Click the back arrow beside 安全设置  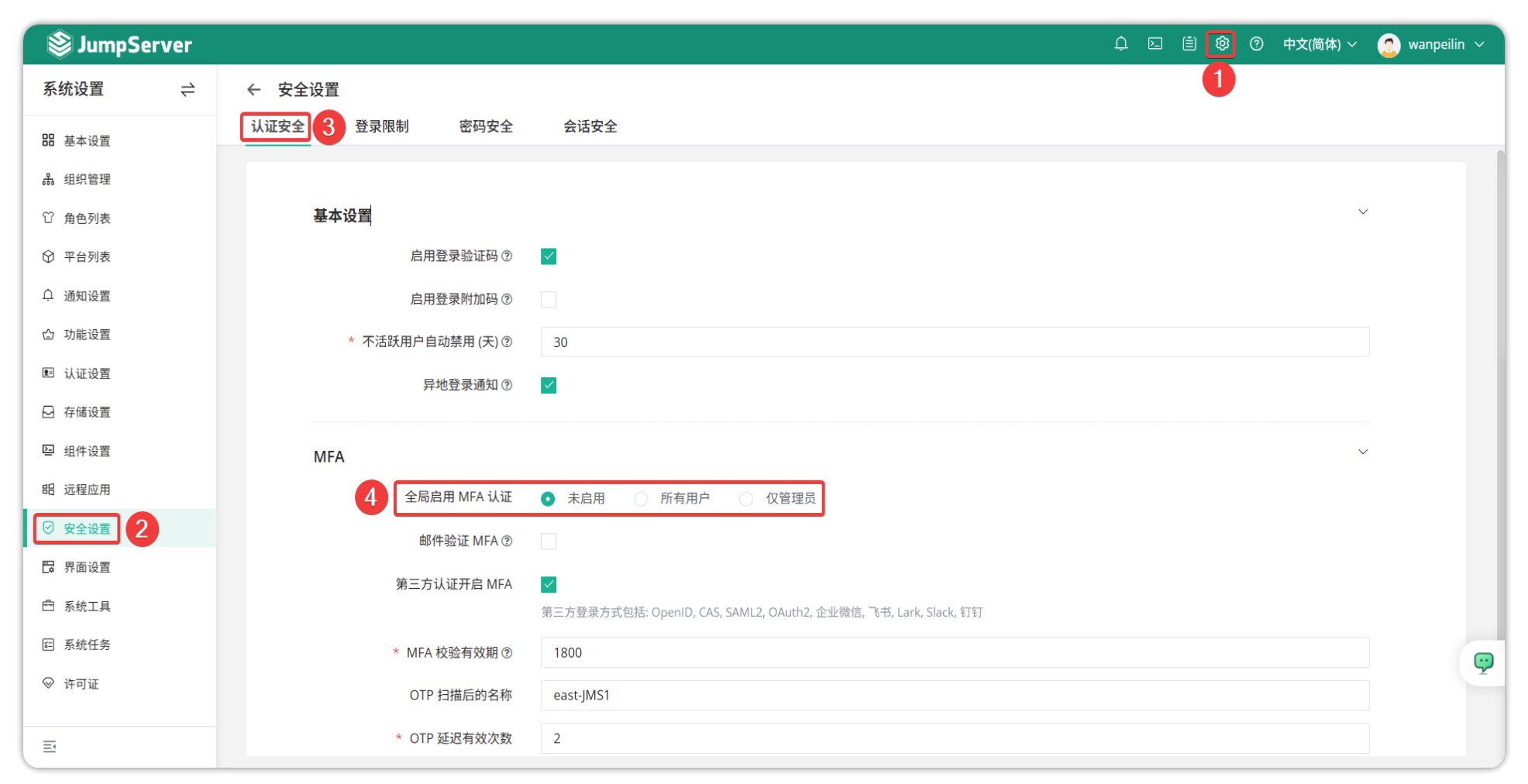(253, 90)
